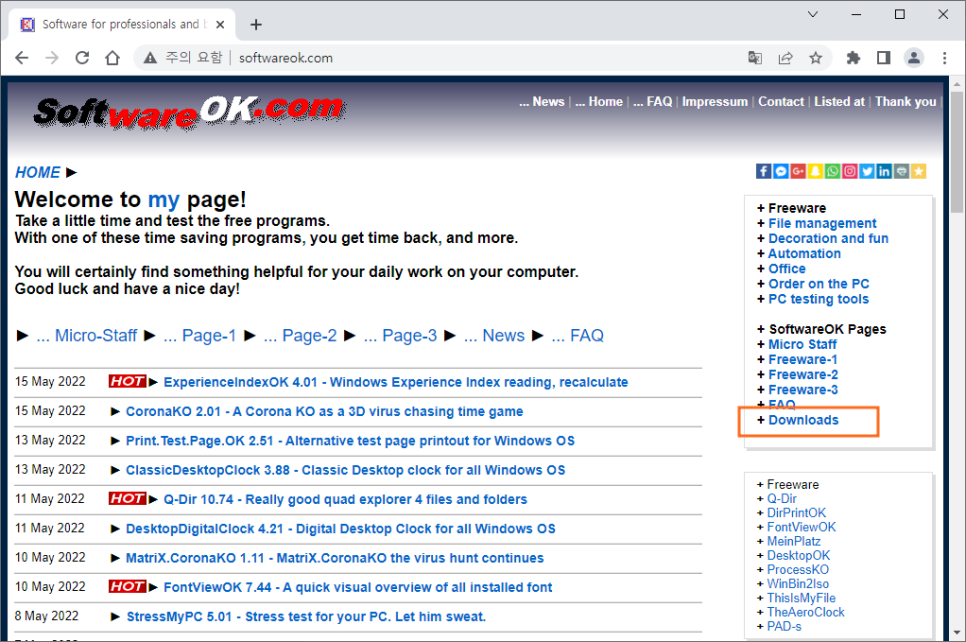Toggle the browser side panel icon

(883, 58)
